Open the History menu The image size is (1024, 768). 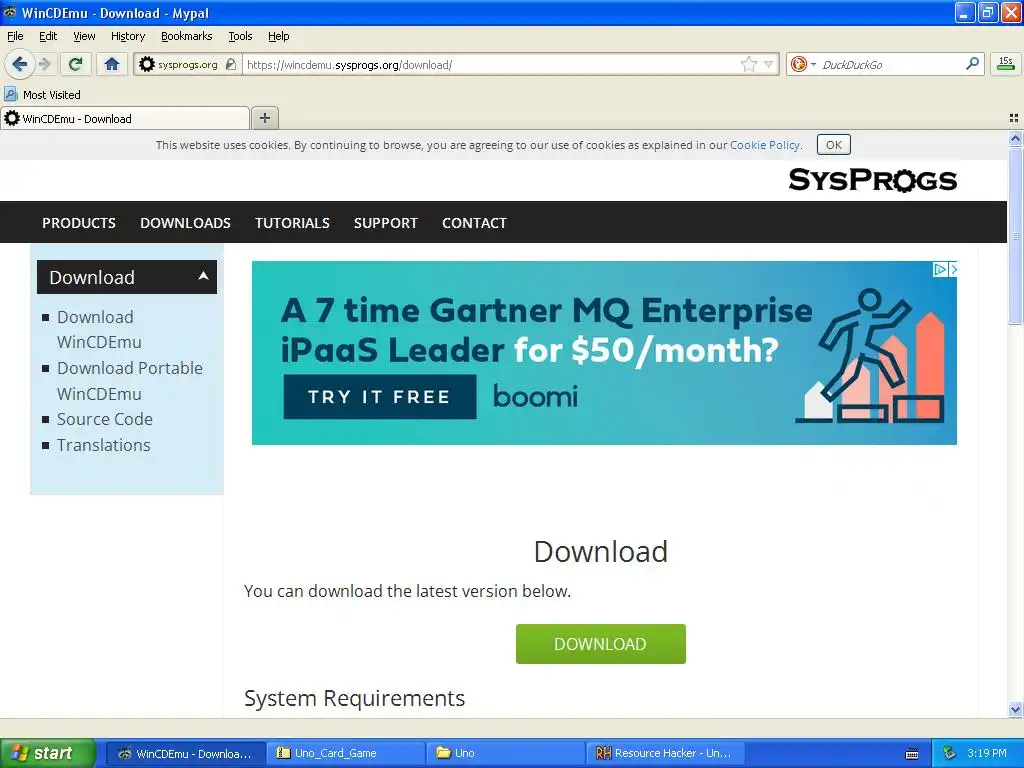coord(128,36)
